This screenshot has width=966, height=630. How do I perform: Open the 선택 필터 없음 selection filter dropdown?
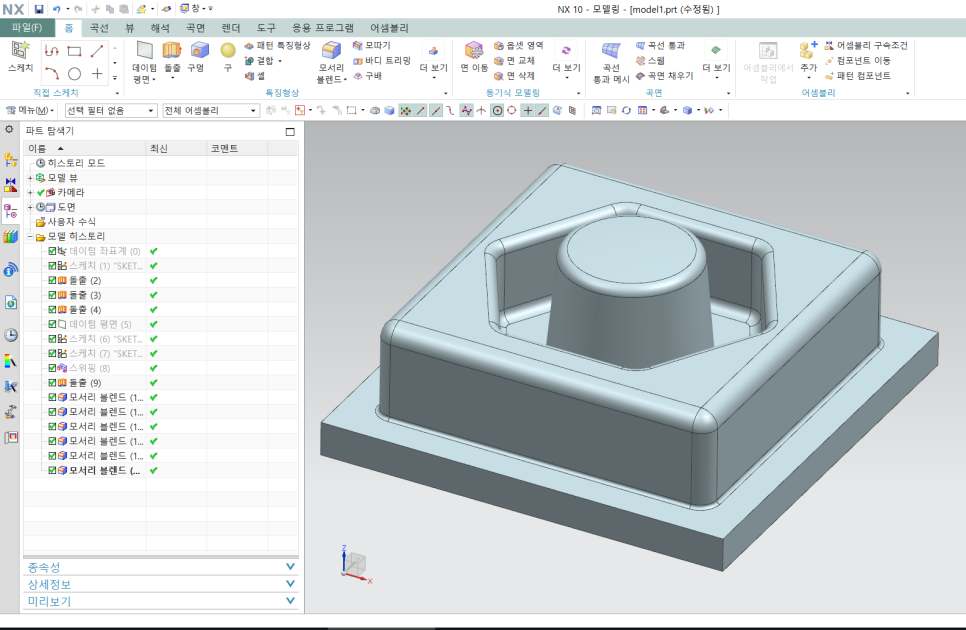coord(110,110)
